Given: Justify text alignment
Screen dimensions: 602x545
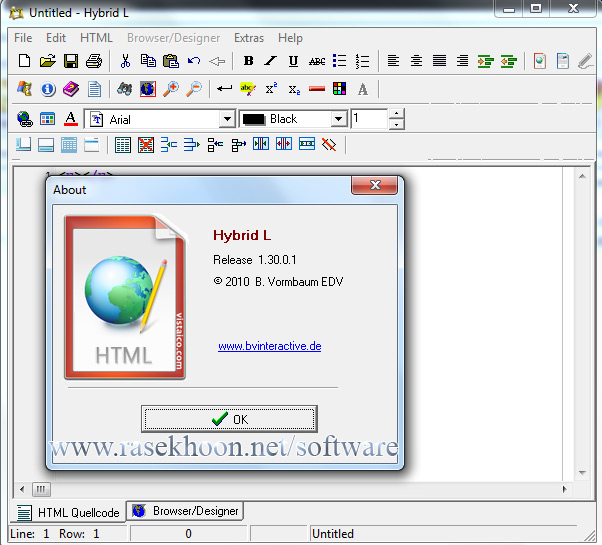Looking at the screenshot, I should click(439, 61).
